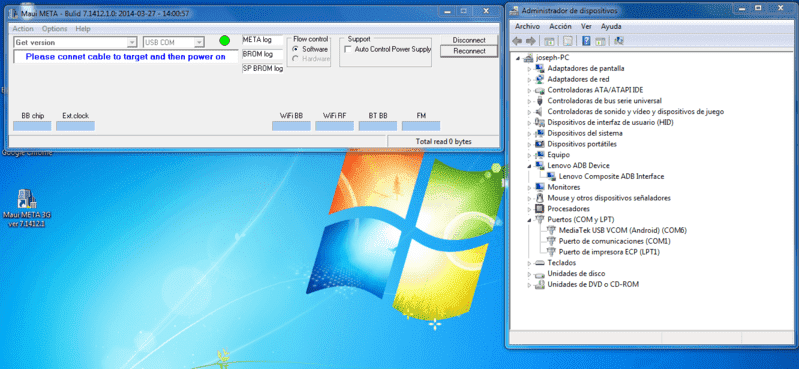Click the Adaptadores de pantalla category icon

tap(540, 68)
